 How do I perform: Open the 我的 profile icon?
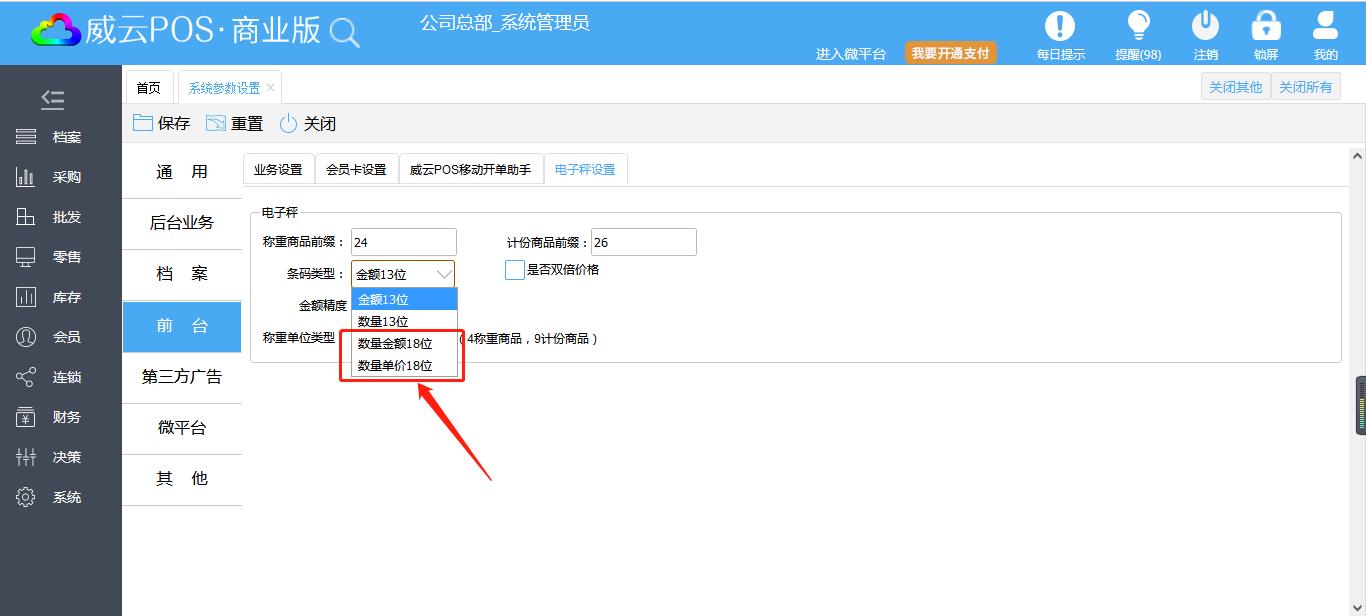click(1325, 27)
